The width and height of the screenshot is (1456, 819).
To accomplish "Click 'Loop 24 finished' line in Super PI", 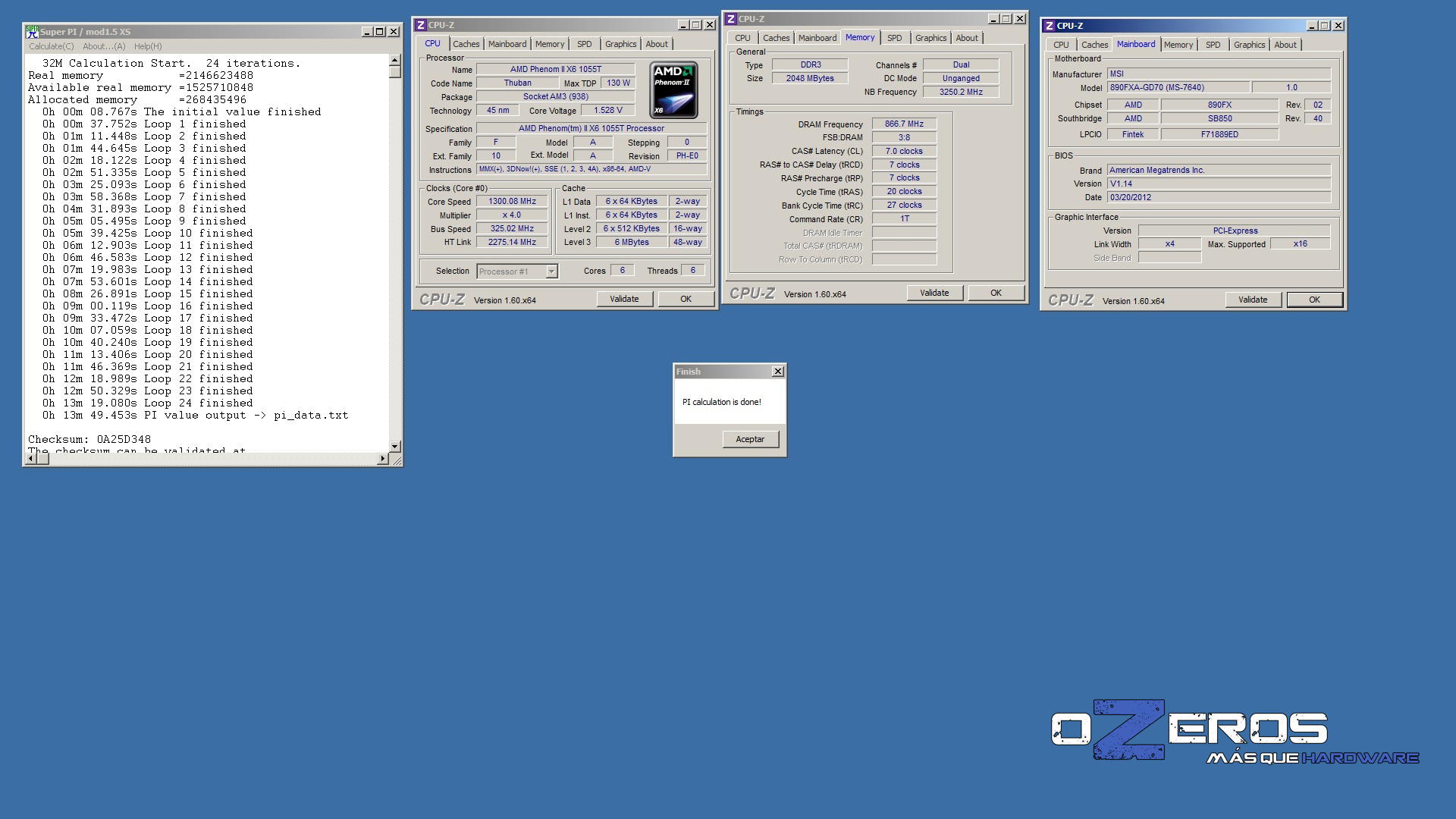I will [x=148, y=403].
